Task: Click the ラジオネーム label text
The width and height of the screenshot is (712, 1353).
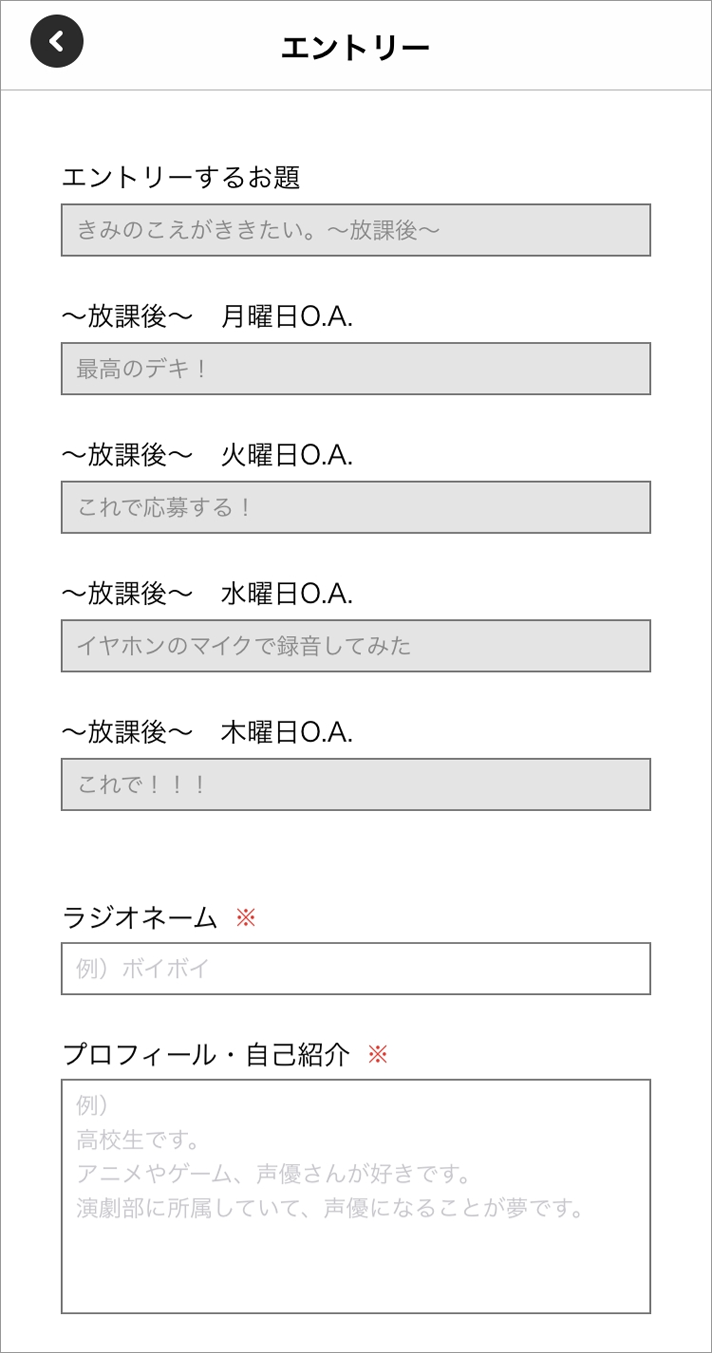Action: 139,917
